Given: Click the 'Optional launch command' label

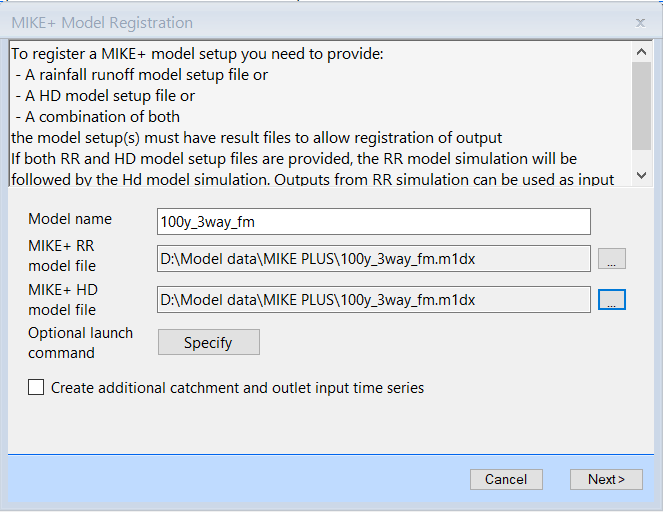Looking at the screenshot, I should pos(80,343).
